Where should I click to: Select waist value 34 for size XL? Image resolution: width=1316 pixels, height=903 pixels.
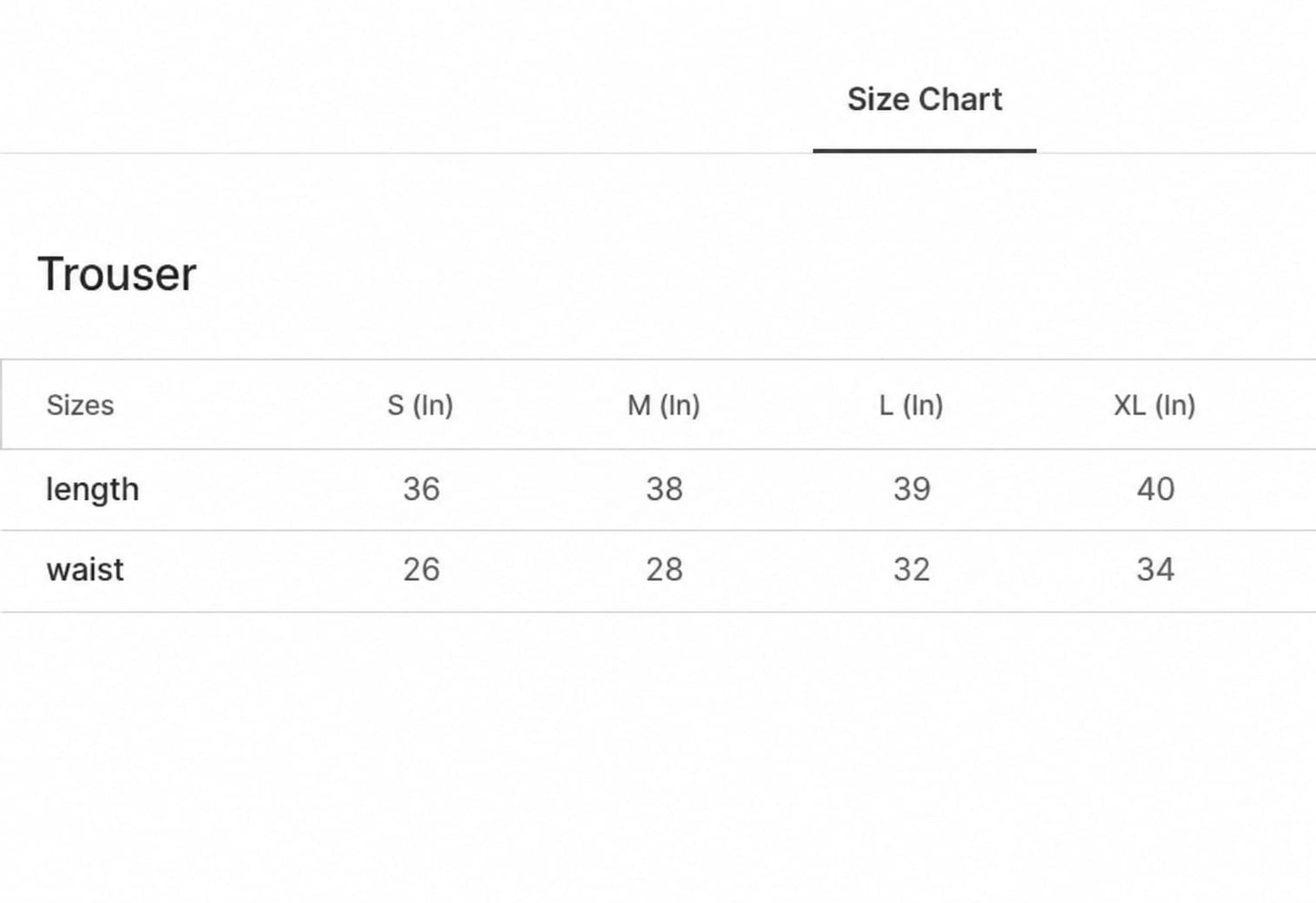pos(1155,570)
